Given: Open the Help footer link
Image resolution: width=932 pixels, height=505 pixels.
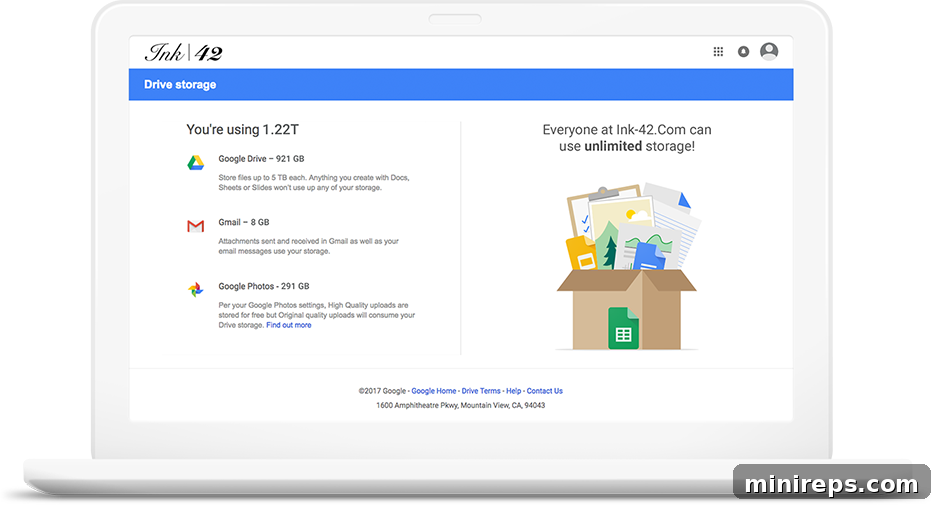Looking at the screenshot, I should [514, 391].
